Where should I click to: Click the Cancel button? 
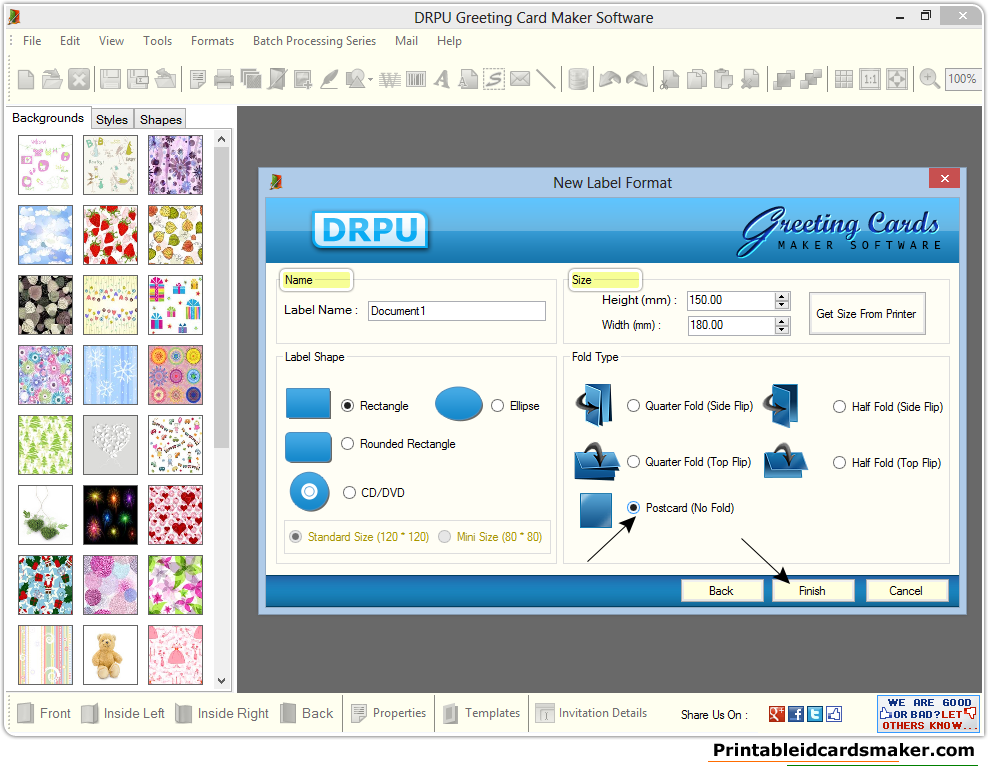[x=907, y=591]
